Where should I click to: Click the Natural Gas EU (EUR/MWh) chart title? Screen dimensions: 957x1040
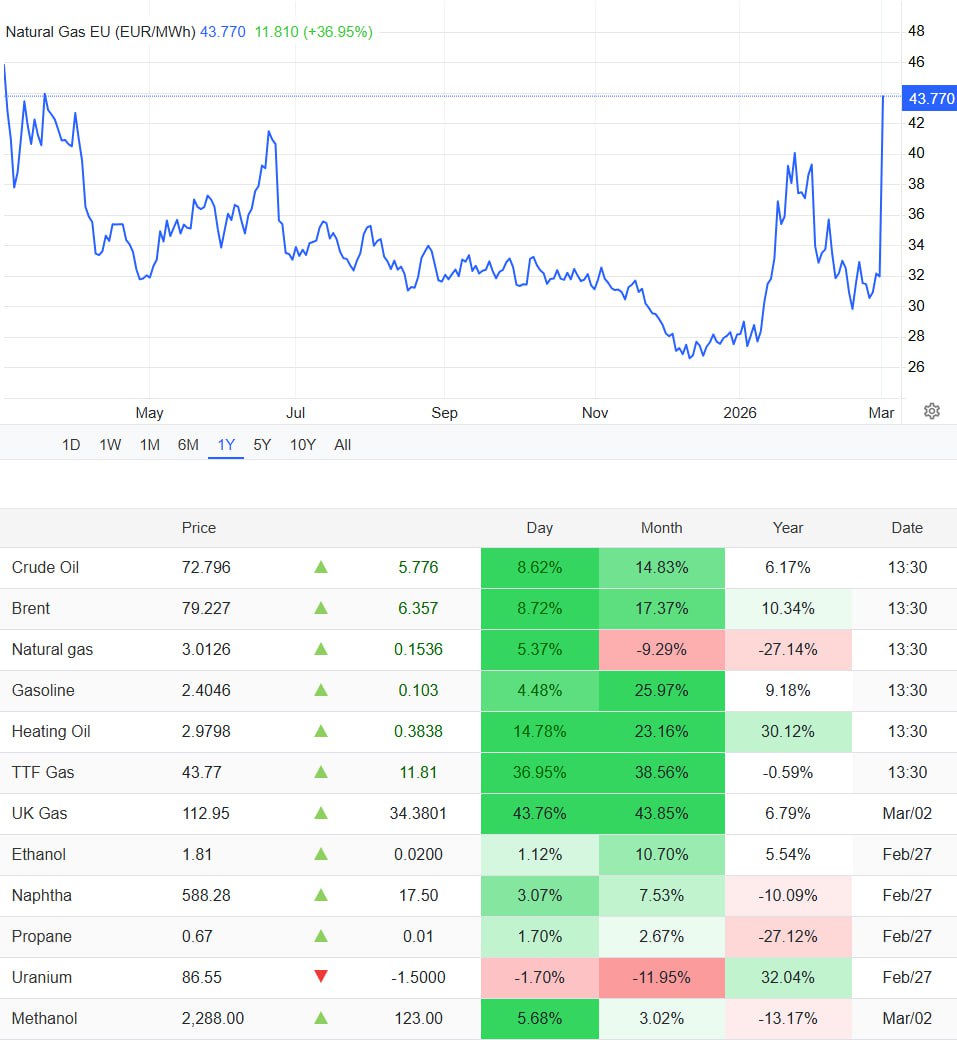100,32
